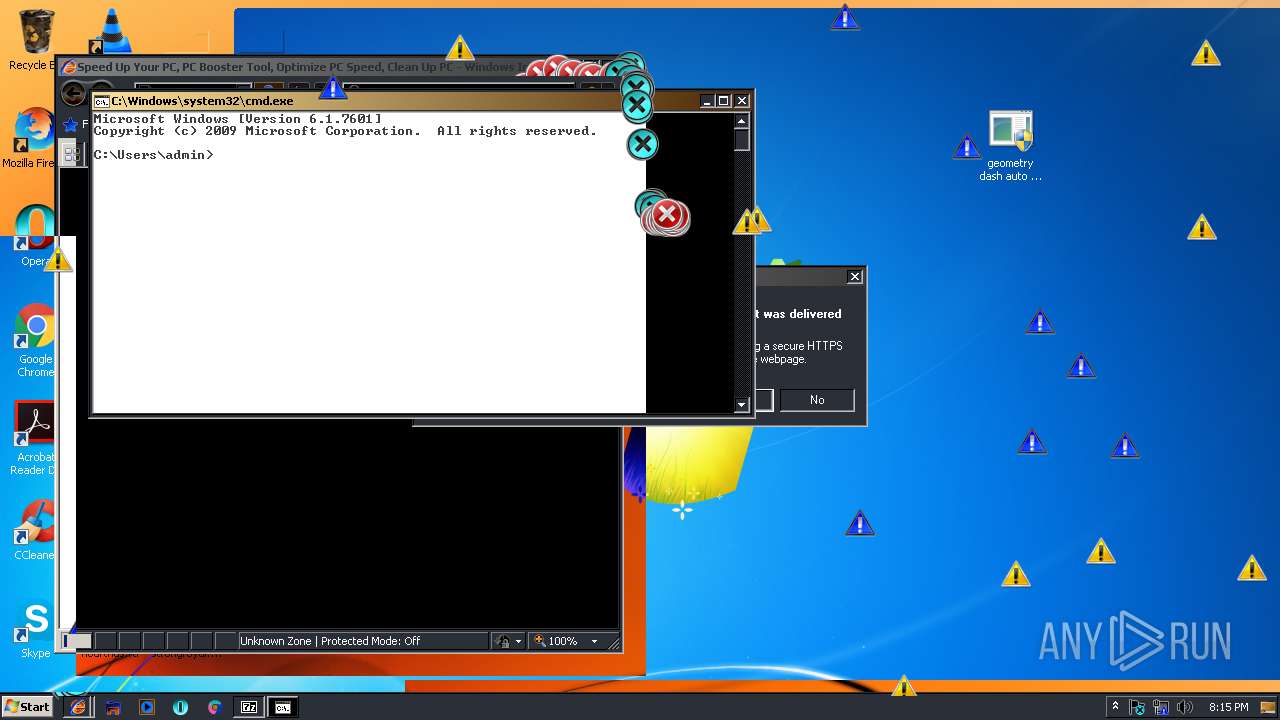Click the Internet Explorer title bar icon
This screenshot has width=1280, height=720.
(x=69, y=67)
